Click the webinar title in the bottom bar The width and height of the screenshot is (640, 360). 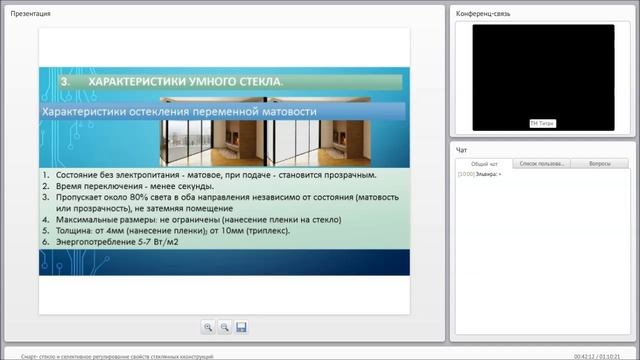pos(117,356)
